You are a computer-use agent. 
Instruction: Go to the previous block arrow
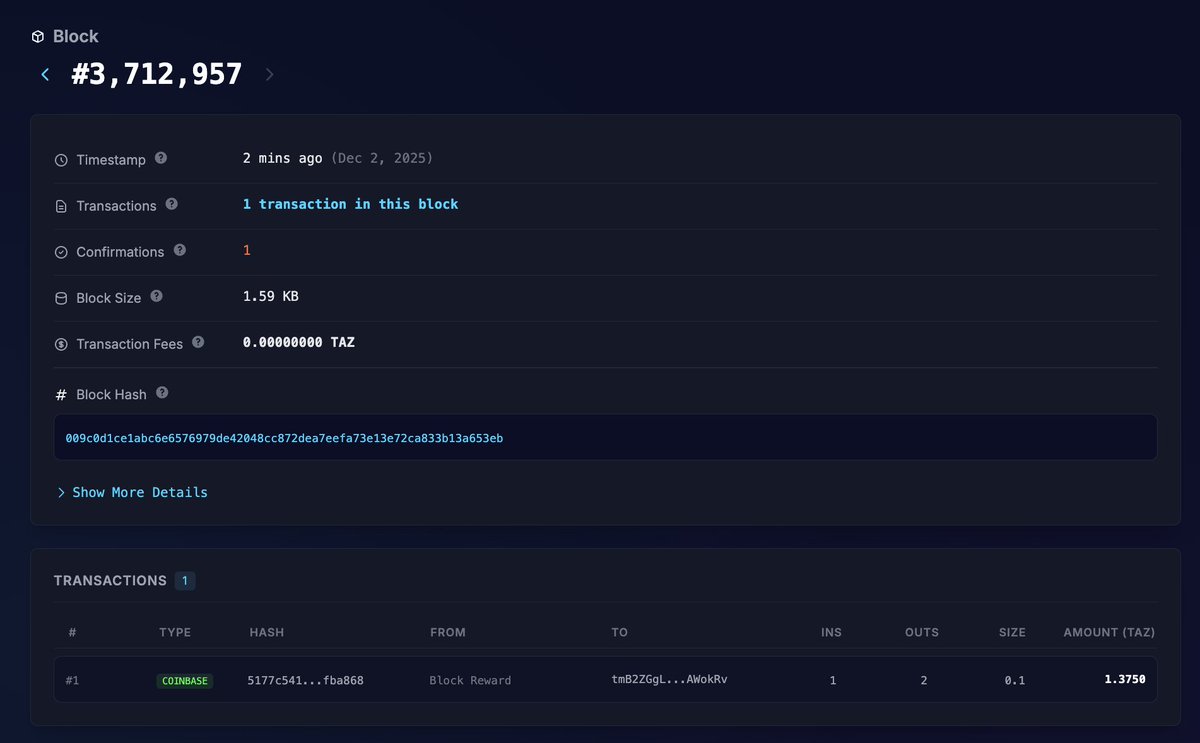click(45, 74)
